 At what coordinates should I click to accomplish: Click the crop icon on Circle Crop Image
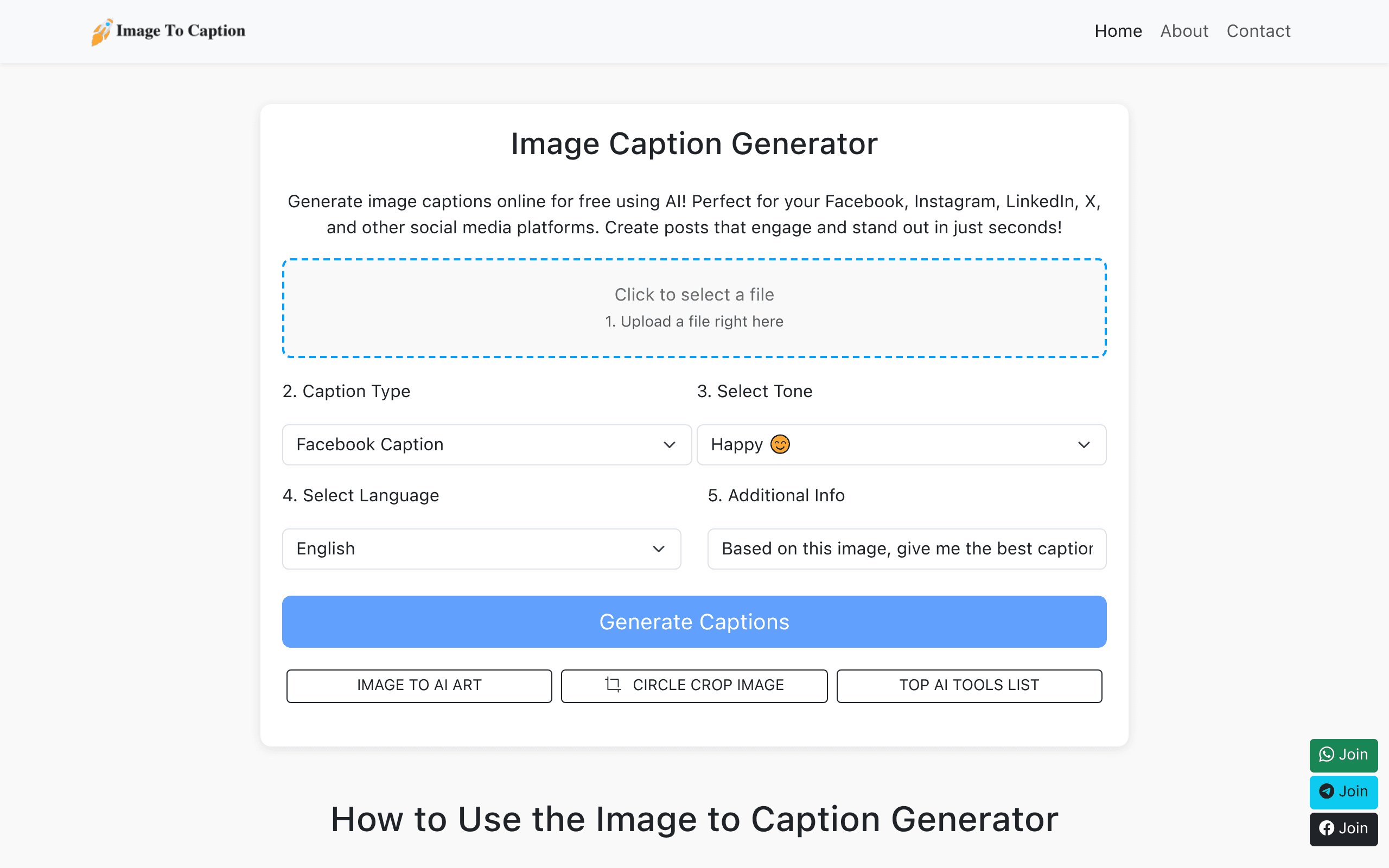613,685
